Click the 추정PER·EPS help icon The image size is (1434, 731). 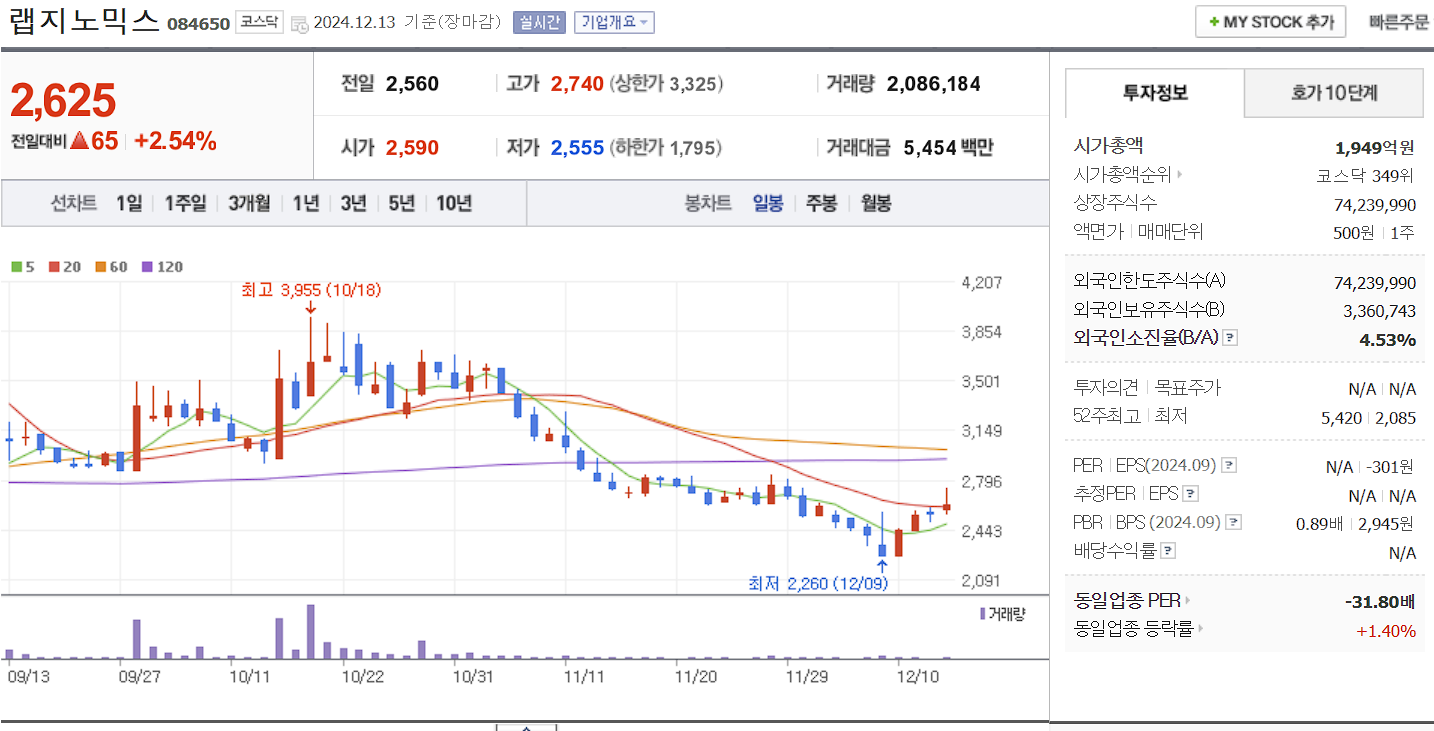click(x=1189, y=494)
